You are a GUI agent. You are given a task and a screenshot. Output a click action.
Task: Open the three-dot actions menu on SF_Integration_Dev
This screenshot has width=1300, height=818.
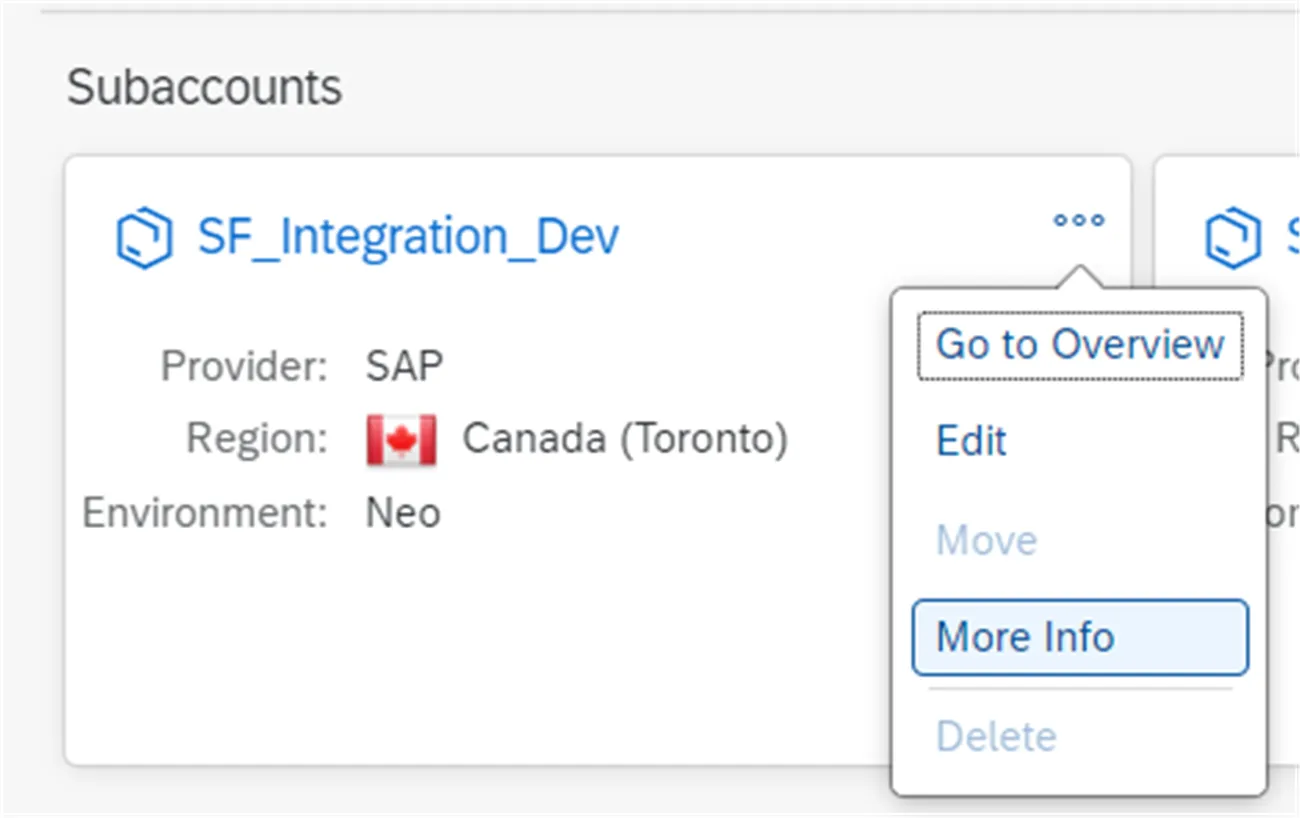[x=1079, y=220]
